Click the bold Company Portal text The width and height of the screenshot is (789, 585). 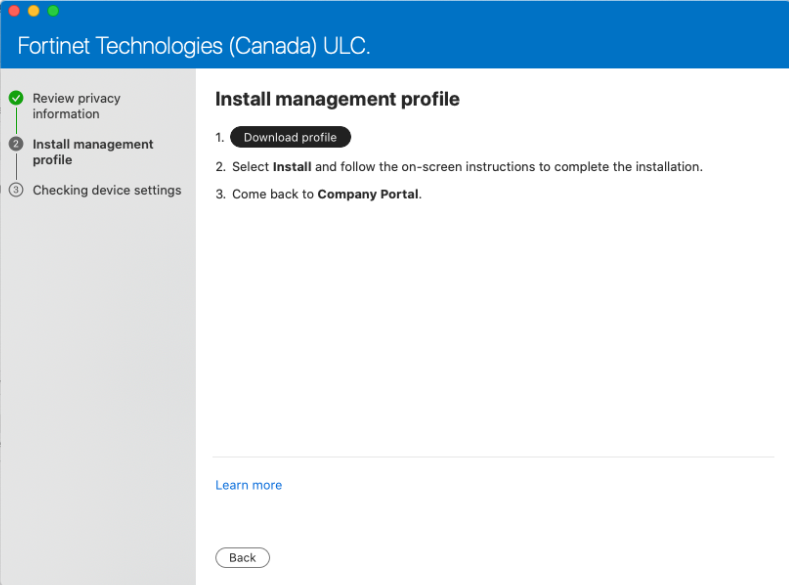[x=369, y=194]
